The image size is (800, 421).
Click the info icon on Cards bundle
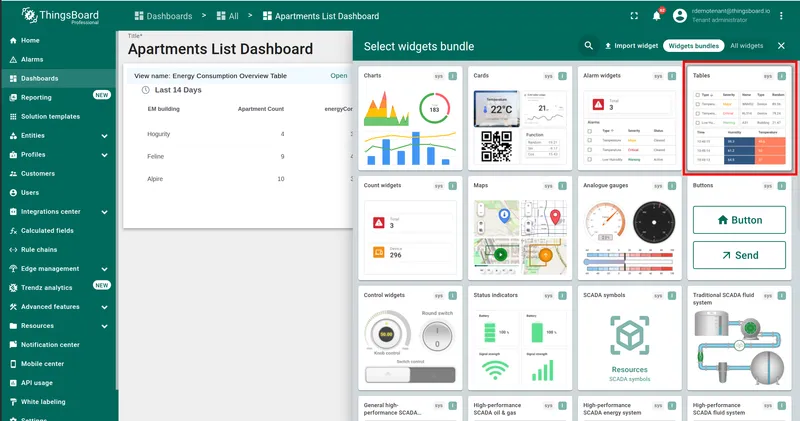tap(562, 76)
